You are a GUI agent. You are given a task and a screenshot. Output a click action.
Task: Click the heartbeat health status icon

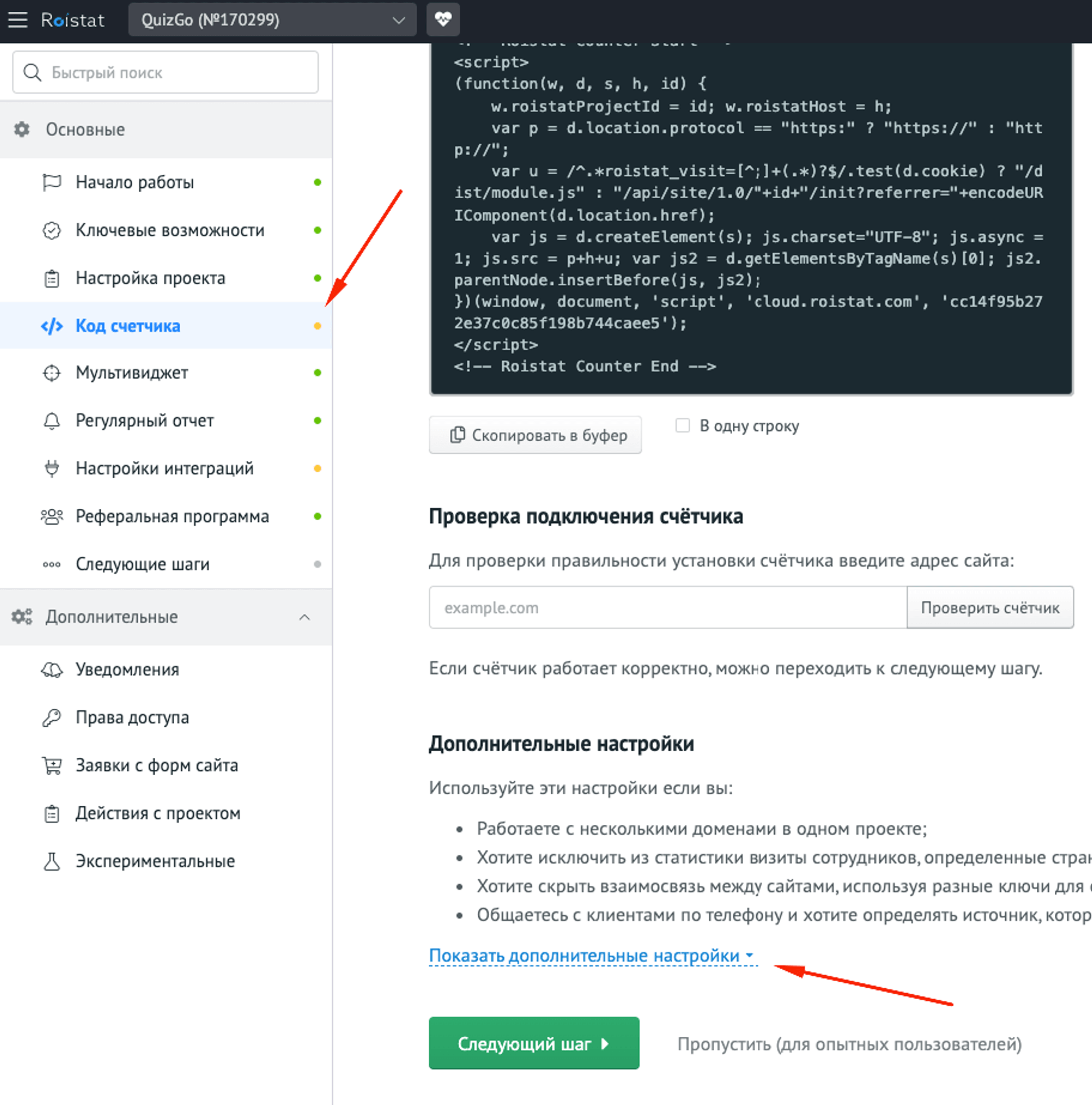point(443,20)
